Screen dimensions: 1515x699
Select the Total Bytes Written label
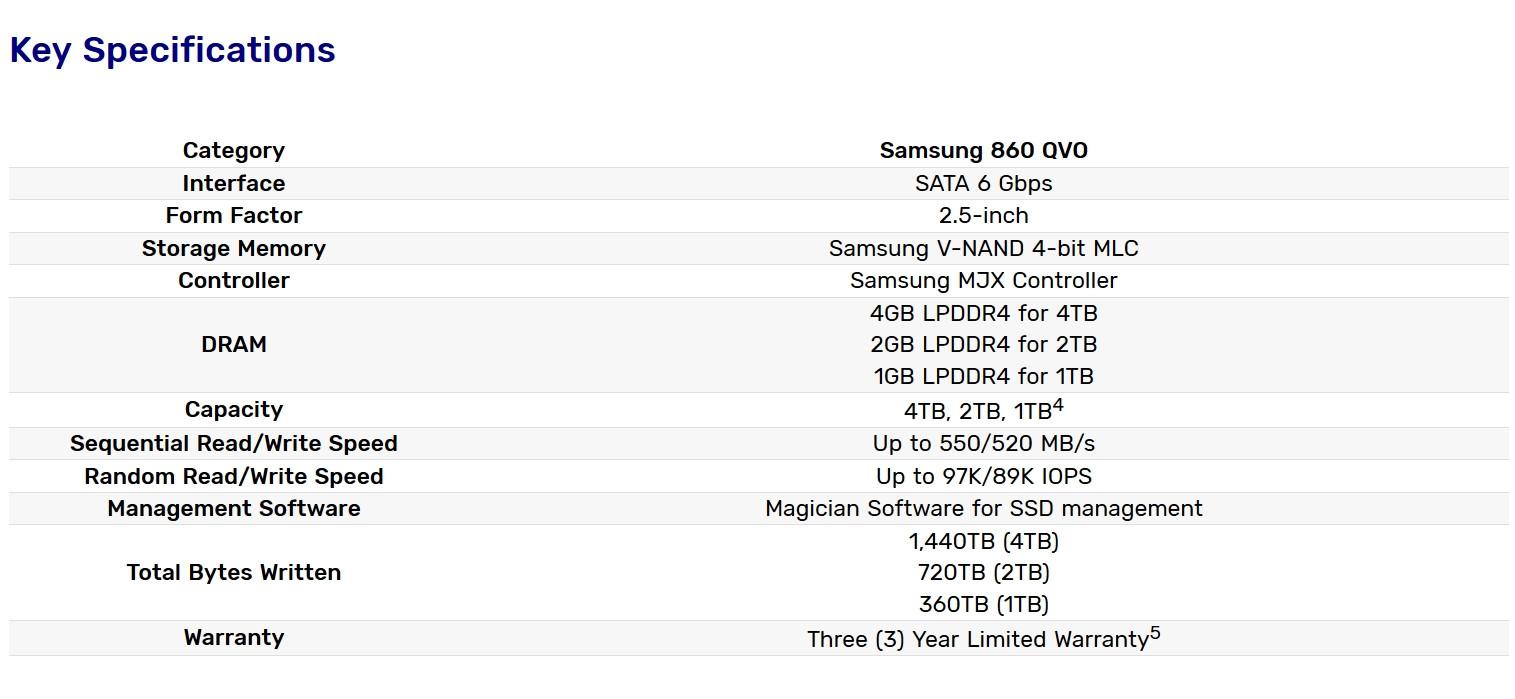[x=233, y=573]
